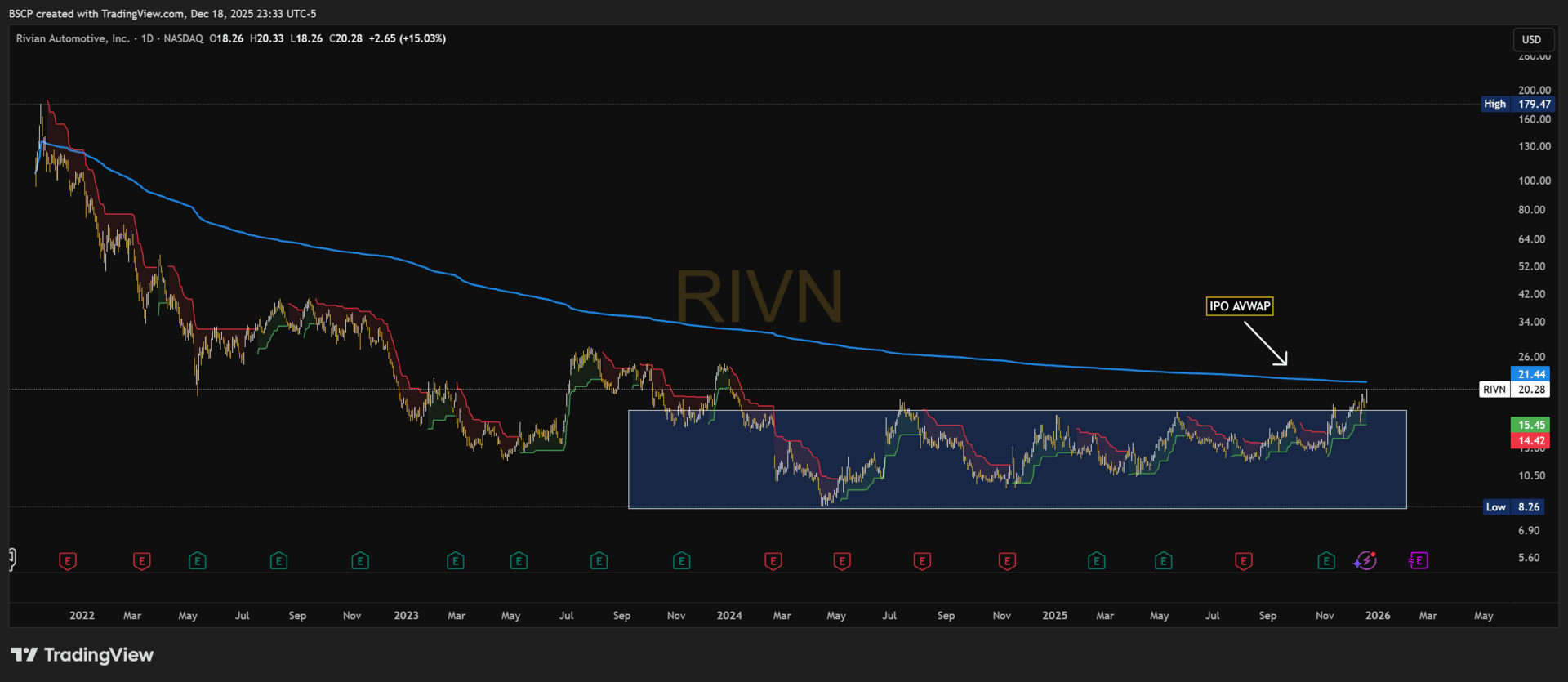Show the November 2022 earnings marker
The height and width of the screenshot is (682, 1568).
360,561
